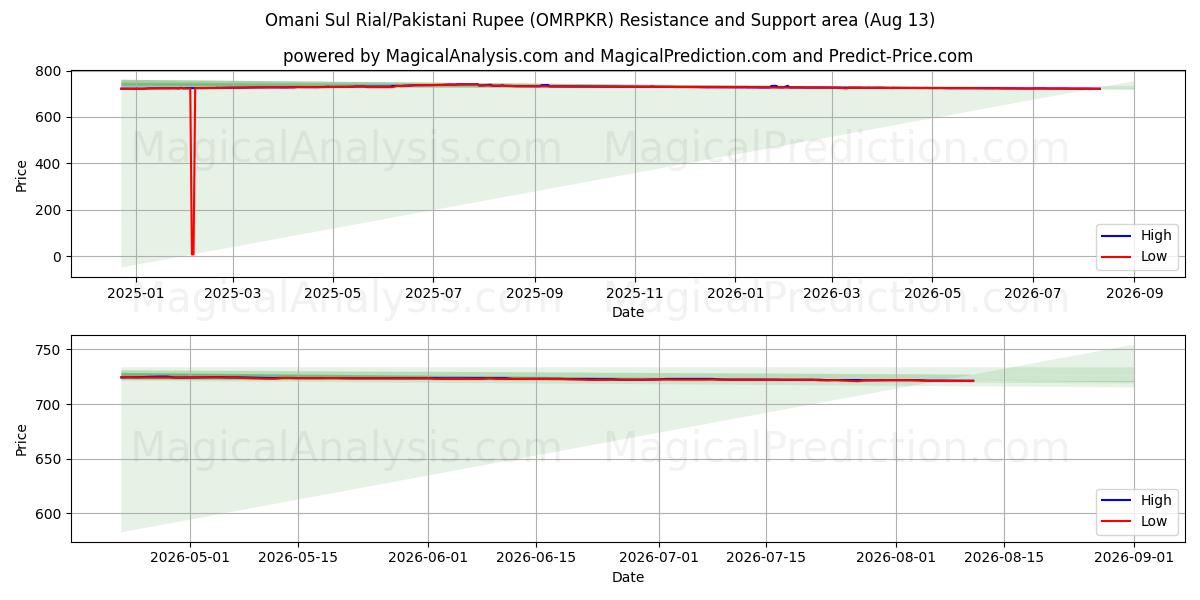Click the '2025-09' date tick label
This screenshot has width=1200, height=600.
534,294
